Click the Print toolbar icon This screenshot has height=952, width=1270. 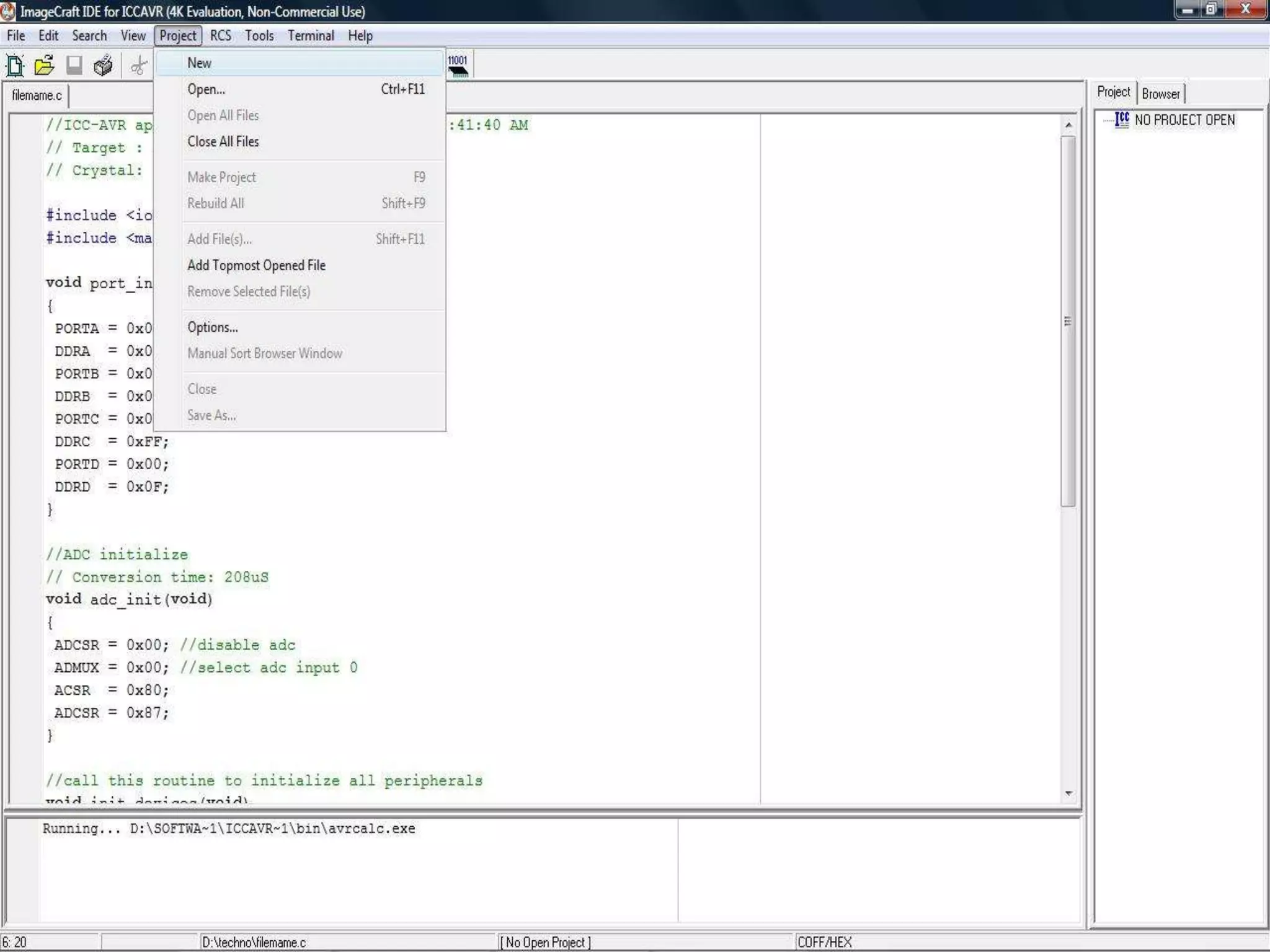(x=104, y=65)
